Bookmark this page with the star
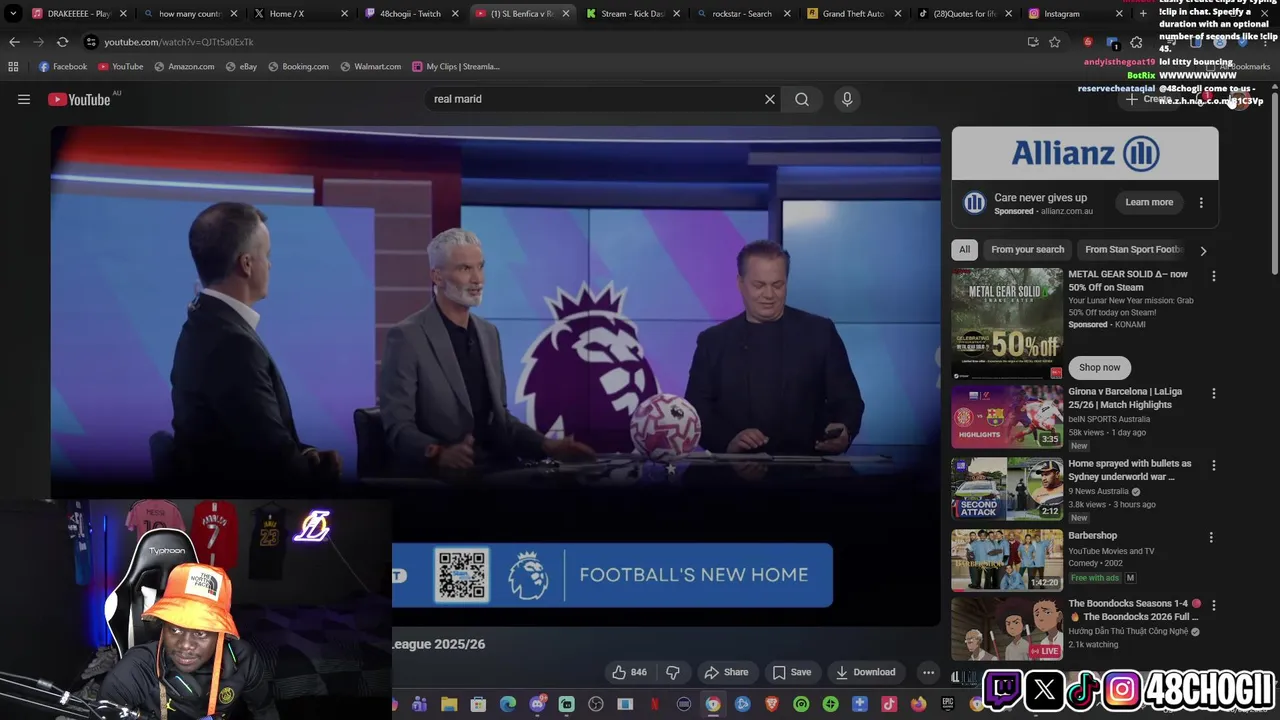Screen dimensions: 1280x720 coord(1054,42)
